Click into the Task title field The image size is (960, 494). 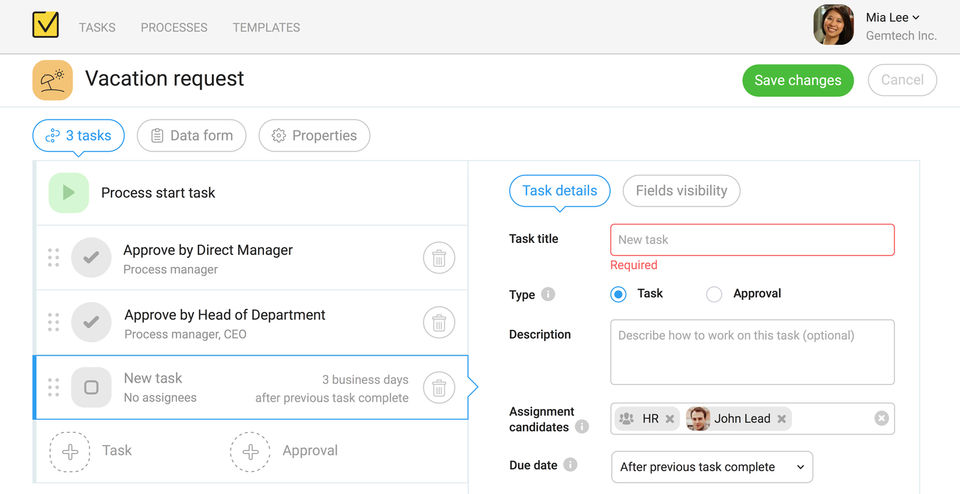tap(752, 240)
